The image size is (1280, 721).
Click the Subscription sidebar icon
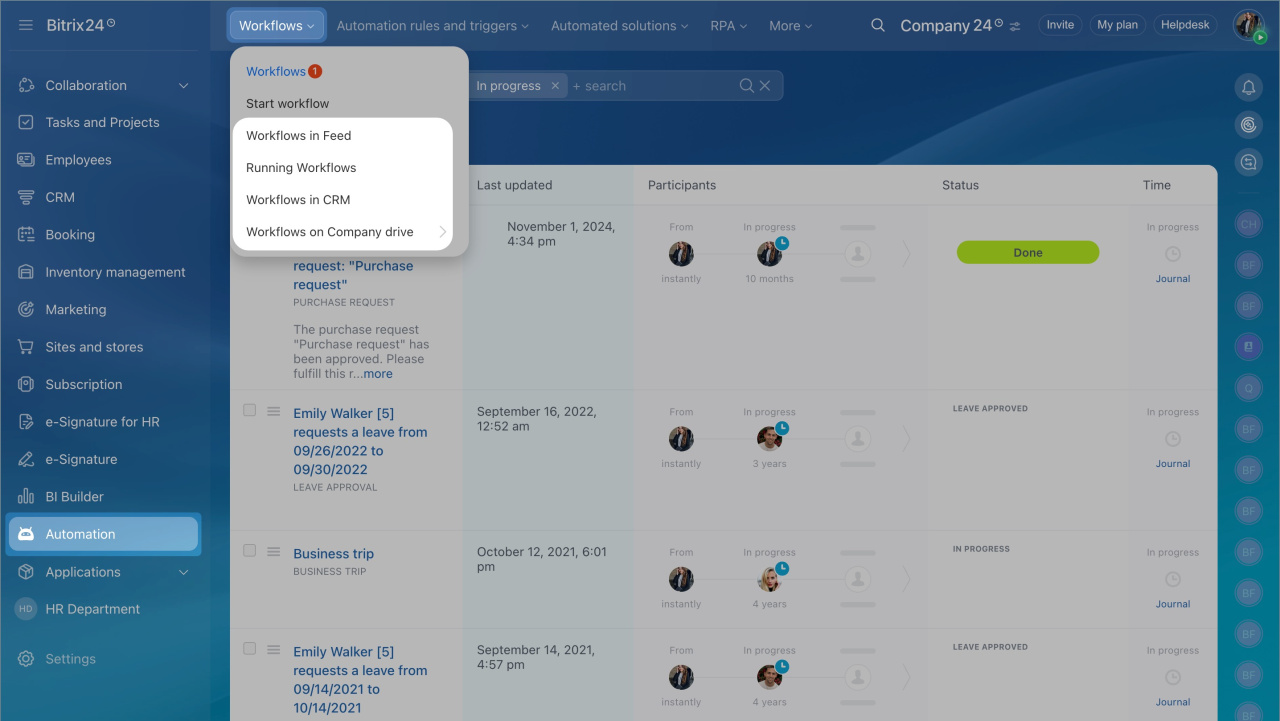27,384
